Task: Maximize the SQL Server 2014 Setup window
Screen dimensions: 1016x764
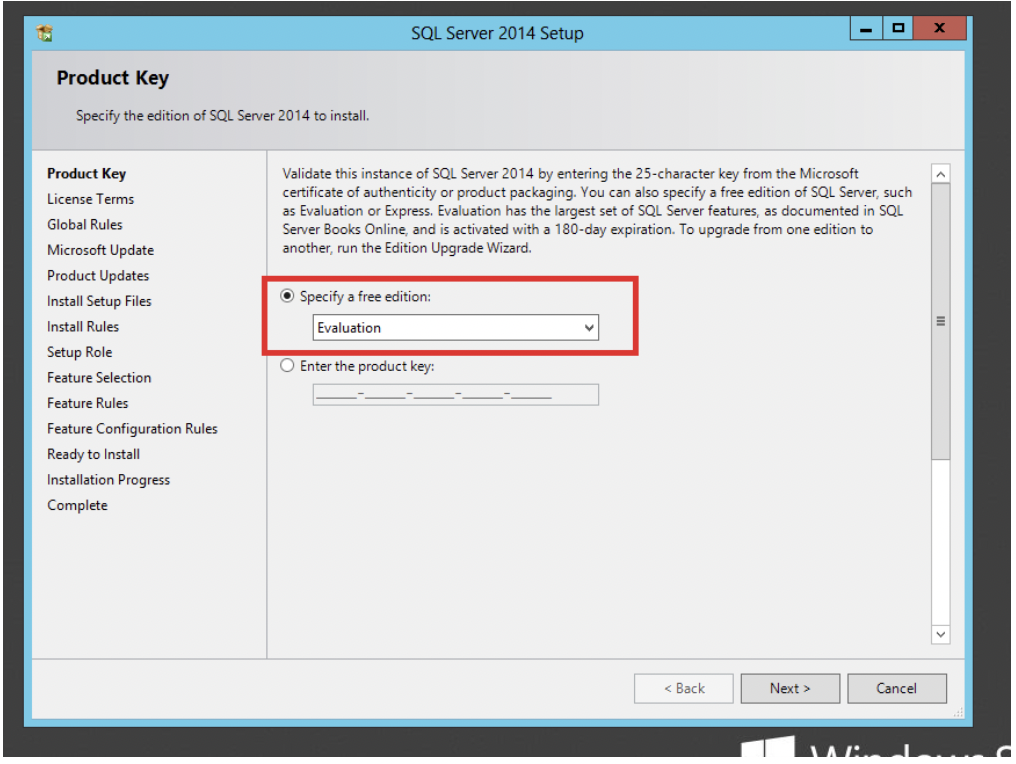Action: [x=897, y=29]
